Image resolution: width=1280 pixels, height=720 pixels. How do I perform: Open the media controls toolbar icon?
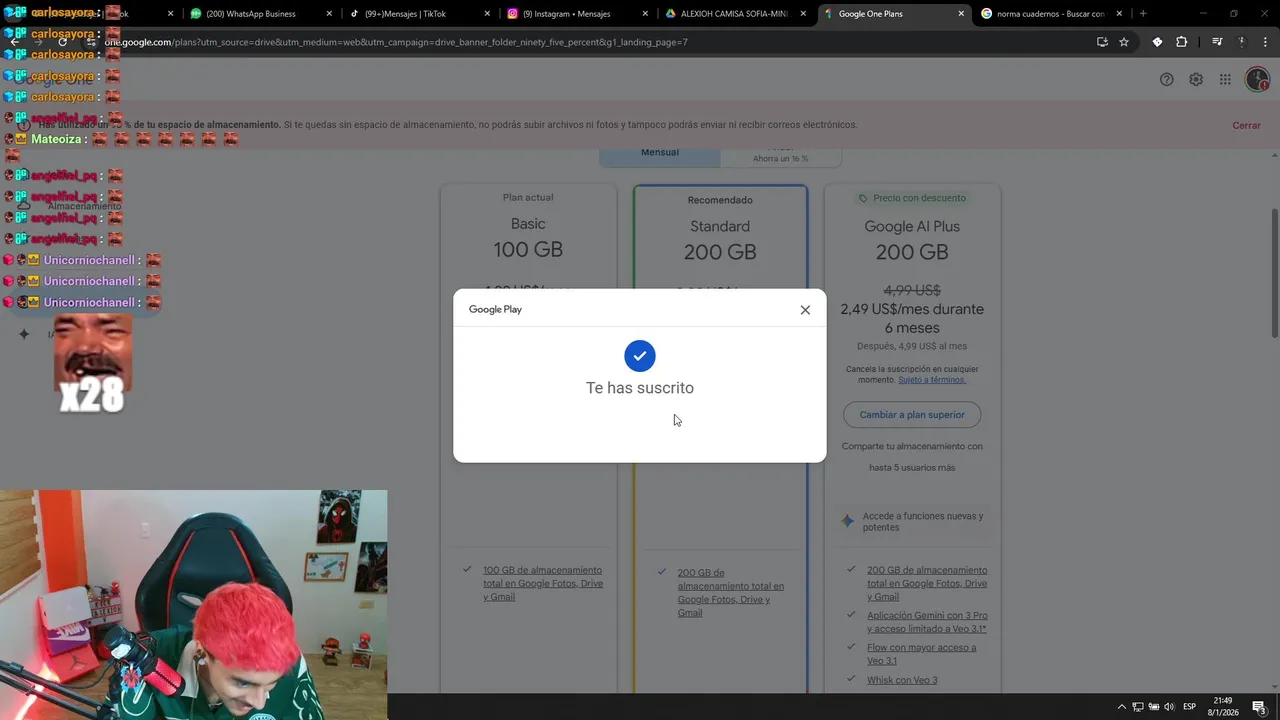pos(1217,42)
